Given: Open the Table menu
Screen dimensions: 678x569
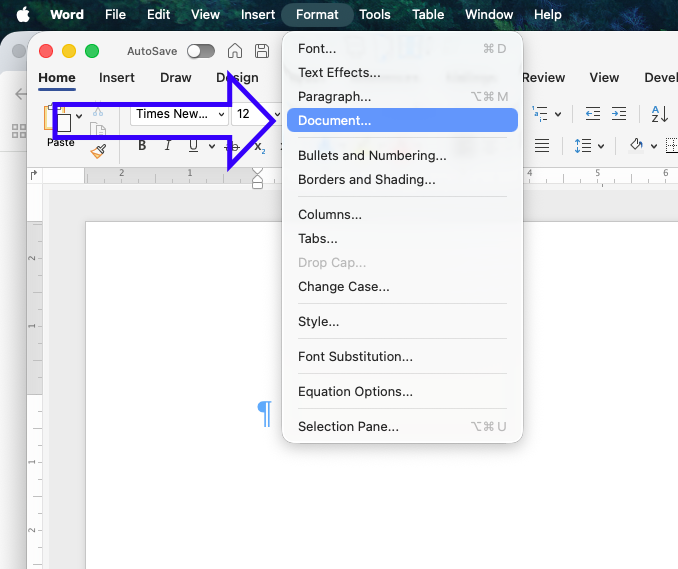Looking at the screenshot, I should (428, 14).
